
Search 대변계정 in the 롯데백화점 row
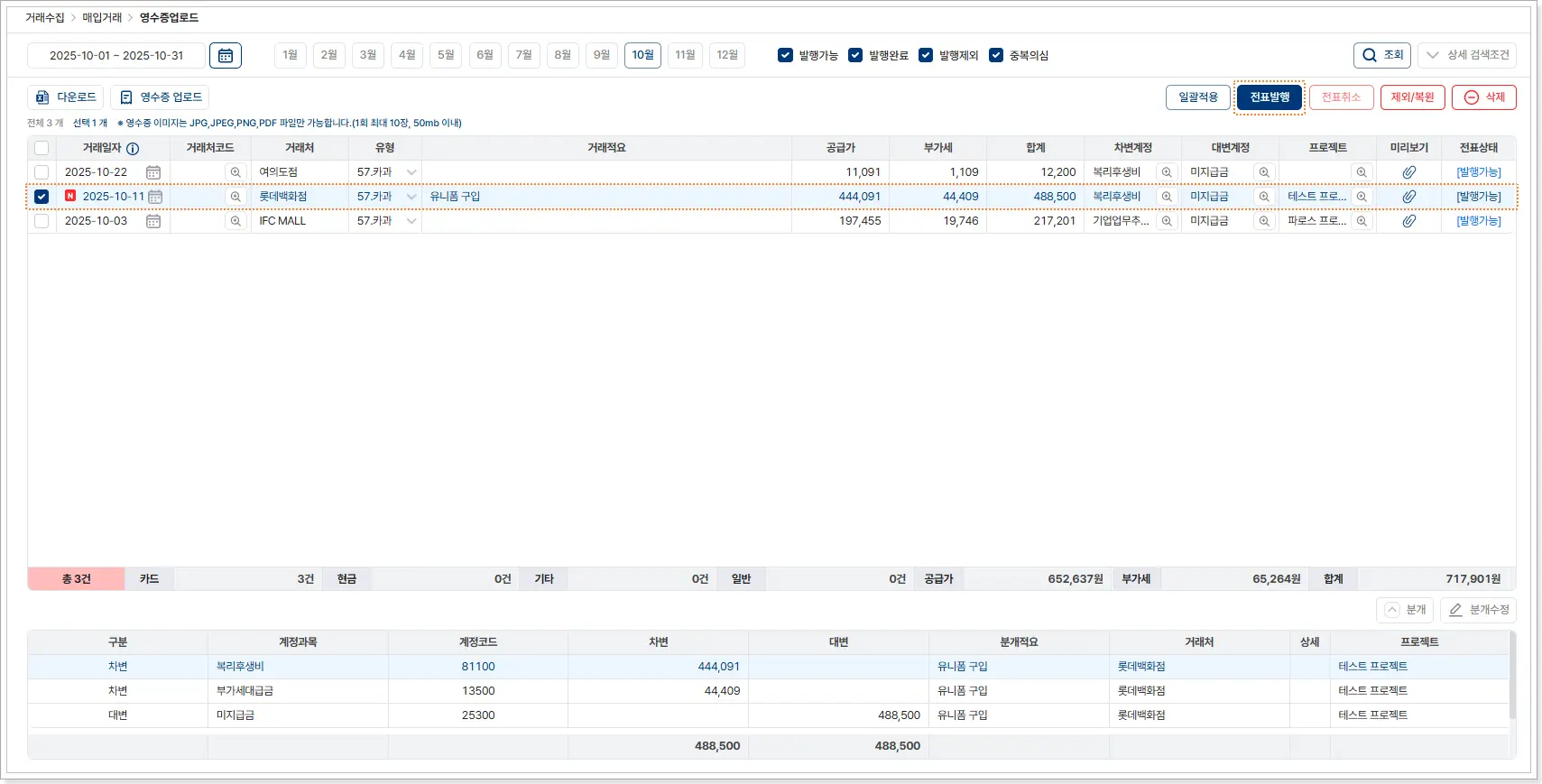[1264, 197]
